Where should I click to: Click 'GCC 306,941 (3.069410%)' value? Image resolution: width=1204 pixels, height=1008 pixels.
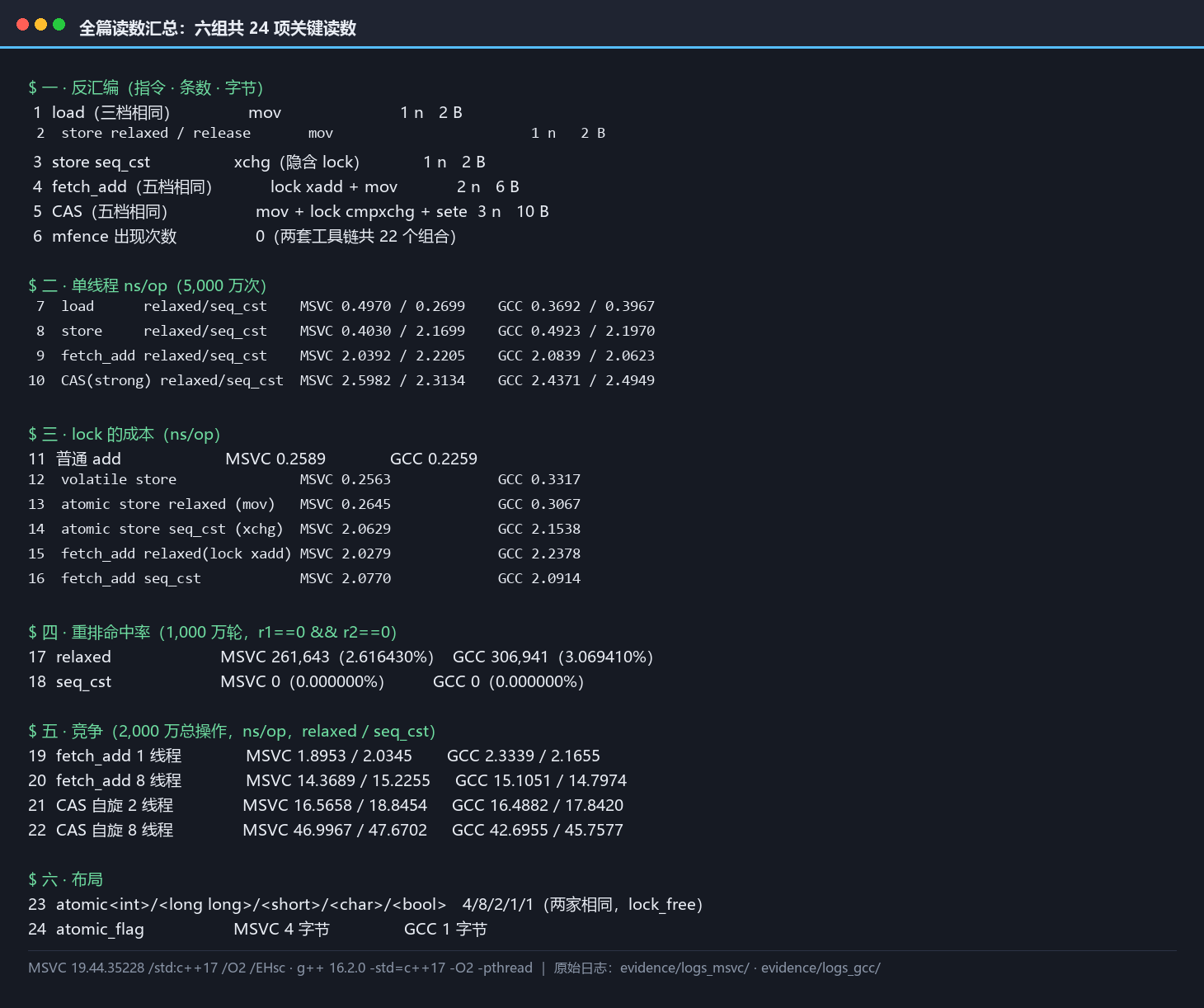tap(553, 657)
